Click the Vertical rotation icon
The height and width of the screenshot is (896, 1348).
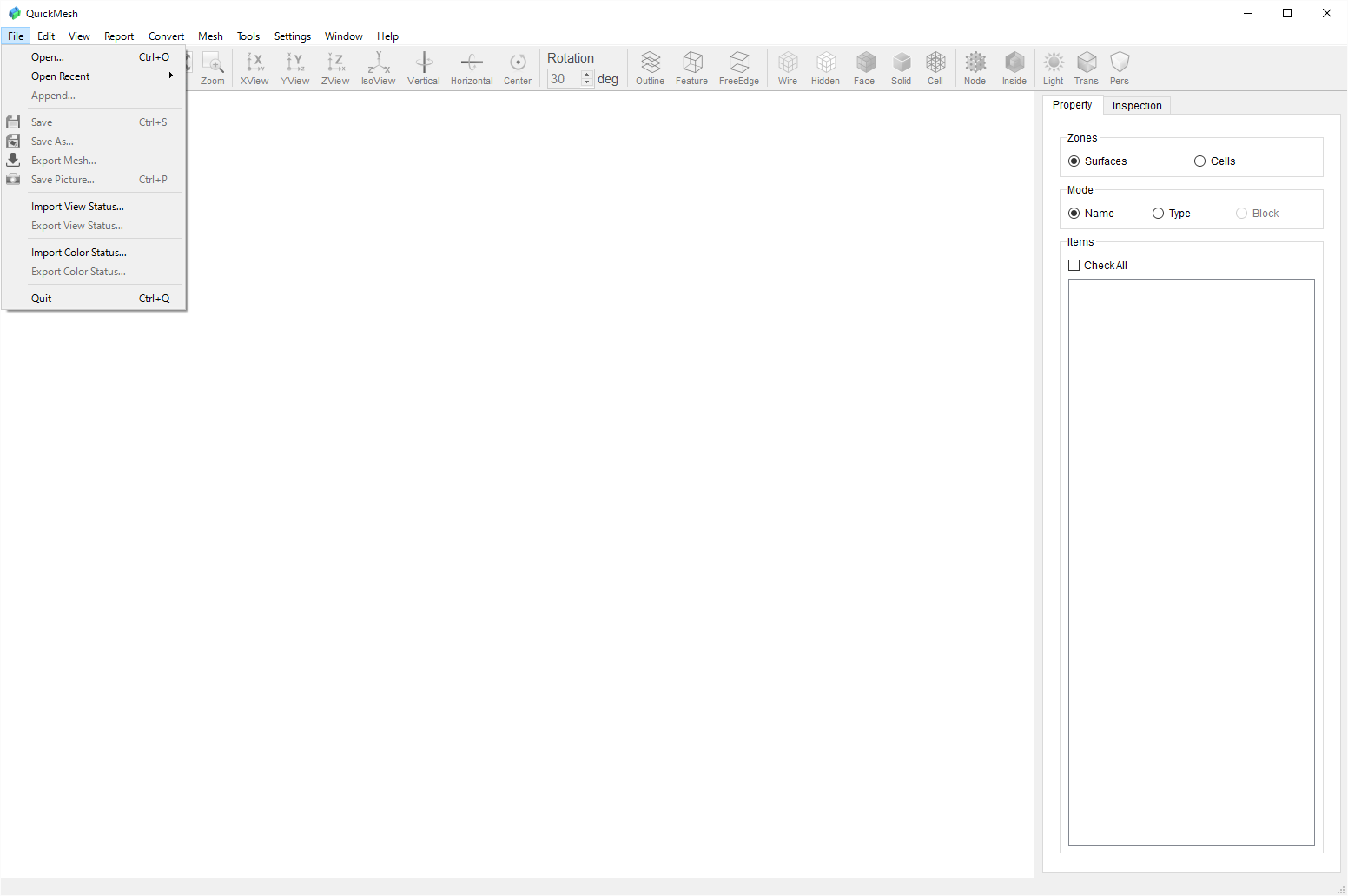click(424, 68)
